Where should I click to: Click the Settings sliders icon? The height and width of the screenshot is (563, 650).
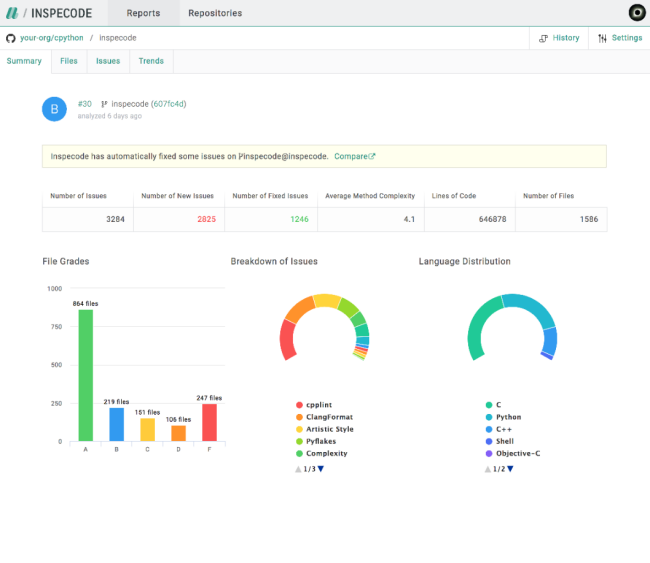pos(602,38)
